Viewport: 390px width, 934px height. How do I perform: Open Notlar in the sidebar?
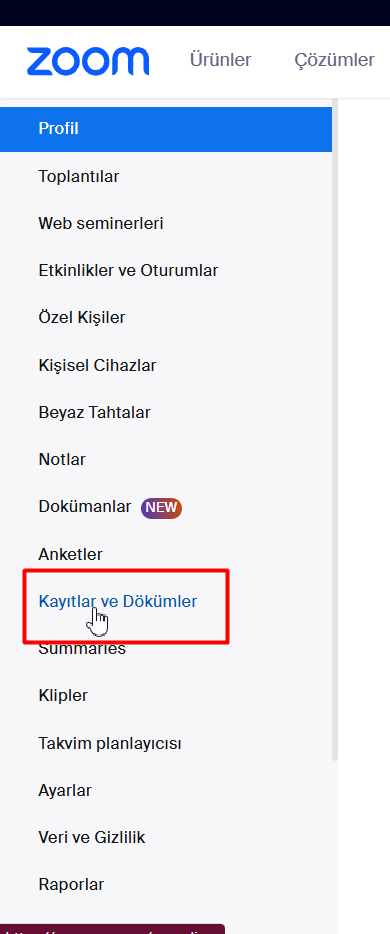[x=62, y=459]
